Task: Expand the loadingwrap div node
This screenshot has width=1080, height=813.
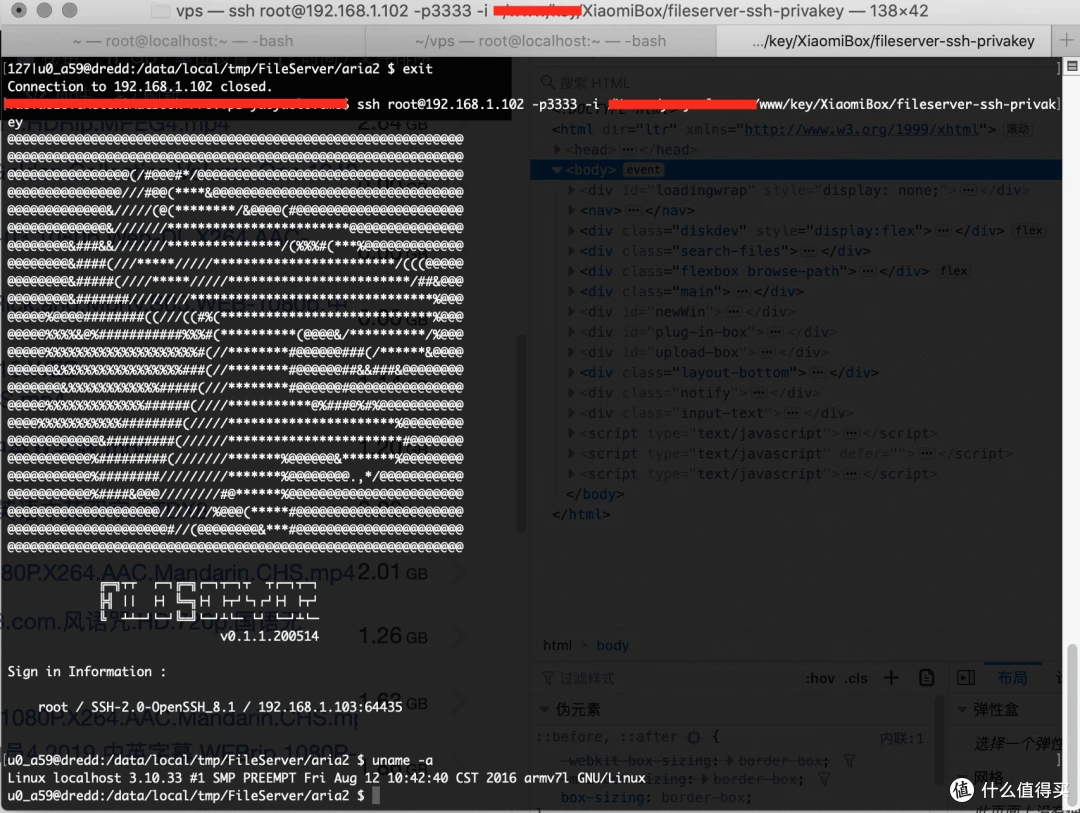Action: coord(571,190)
